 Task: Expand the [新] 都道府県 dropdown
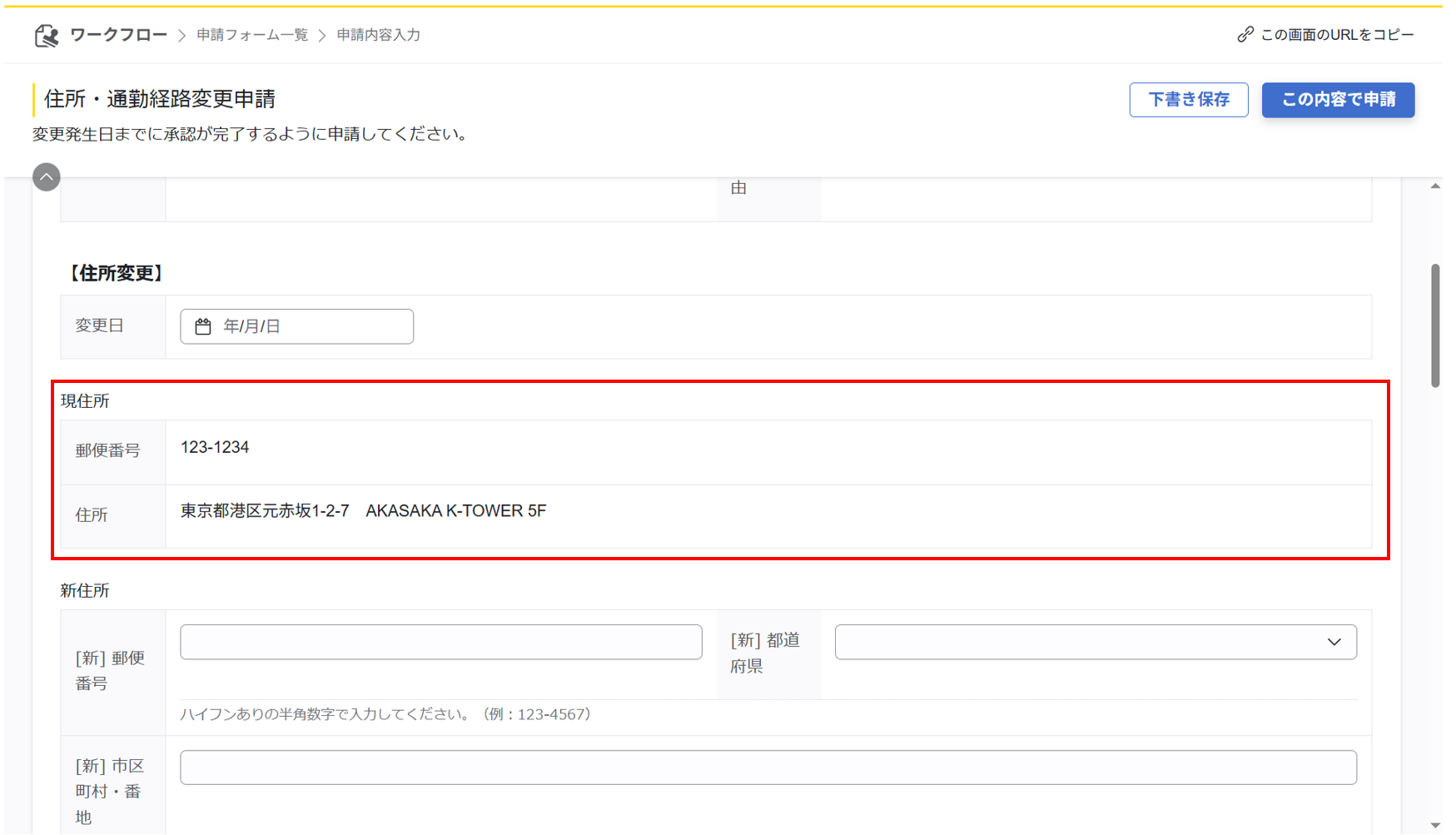coord(1334,642)
